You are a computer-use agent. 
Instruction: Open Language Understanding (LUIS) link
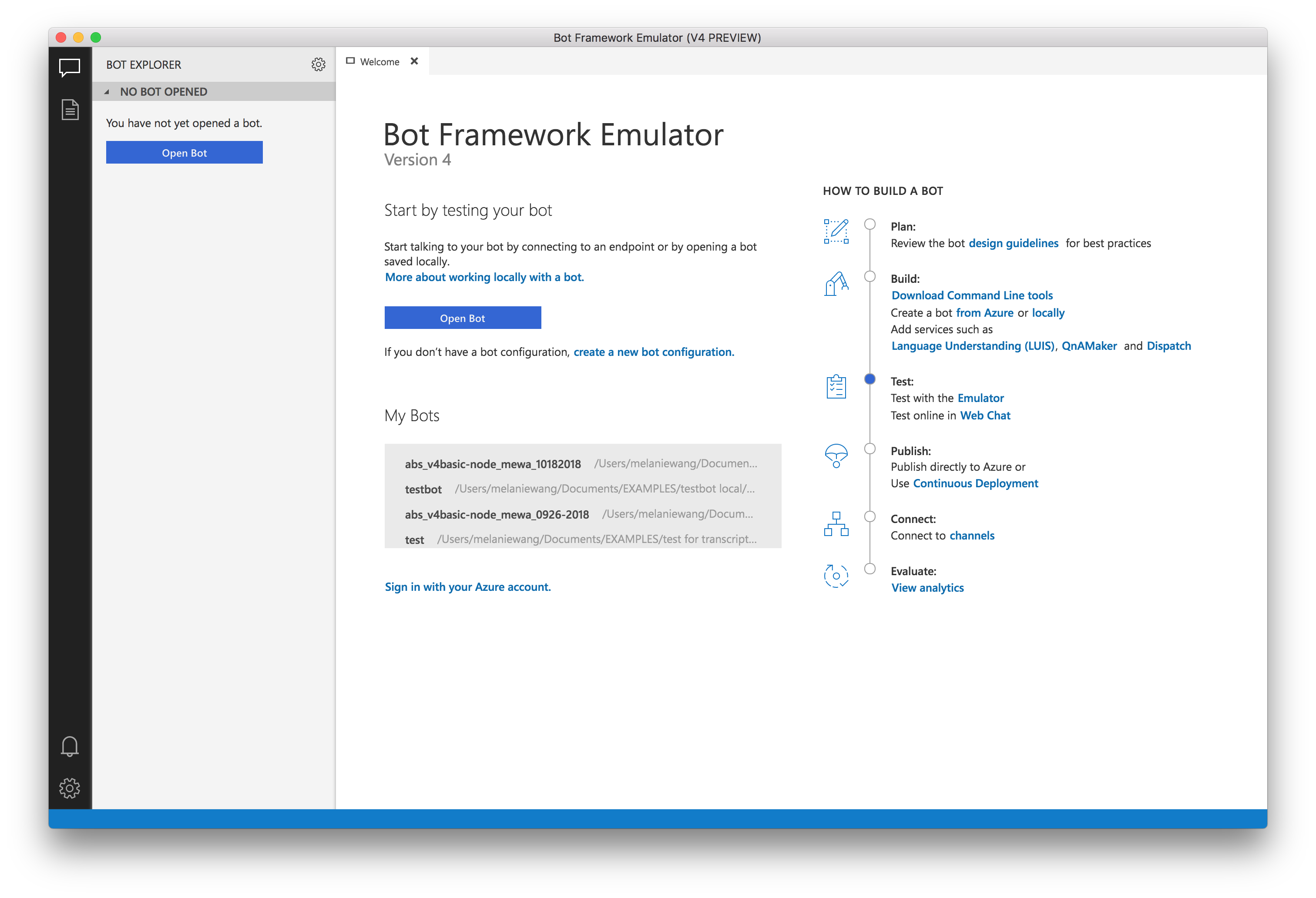pyautogui.click(x=973, y=345)
